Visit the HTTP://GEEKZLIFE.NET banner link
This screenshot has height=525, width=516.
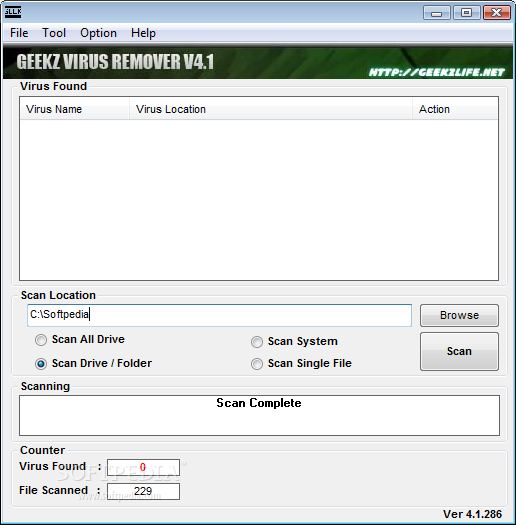(x=436, y=72)
